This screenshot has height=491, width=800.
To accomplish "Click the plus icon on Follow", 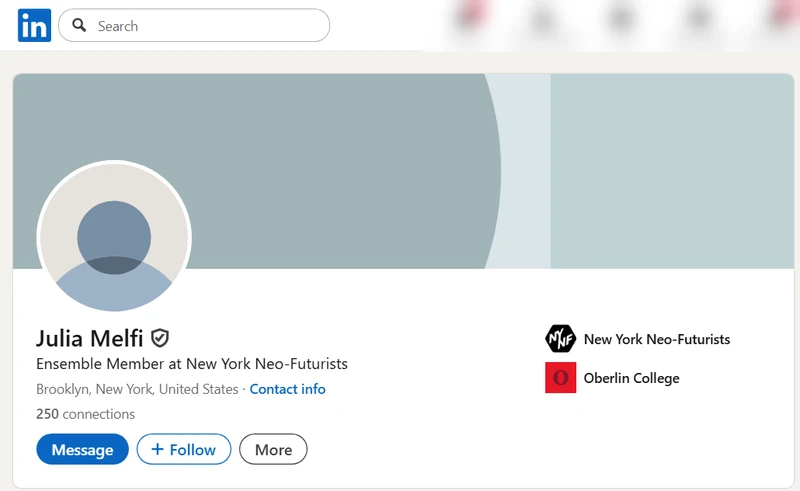I will click(157, 450).
